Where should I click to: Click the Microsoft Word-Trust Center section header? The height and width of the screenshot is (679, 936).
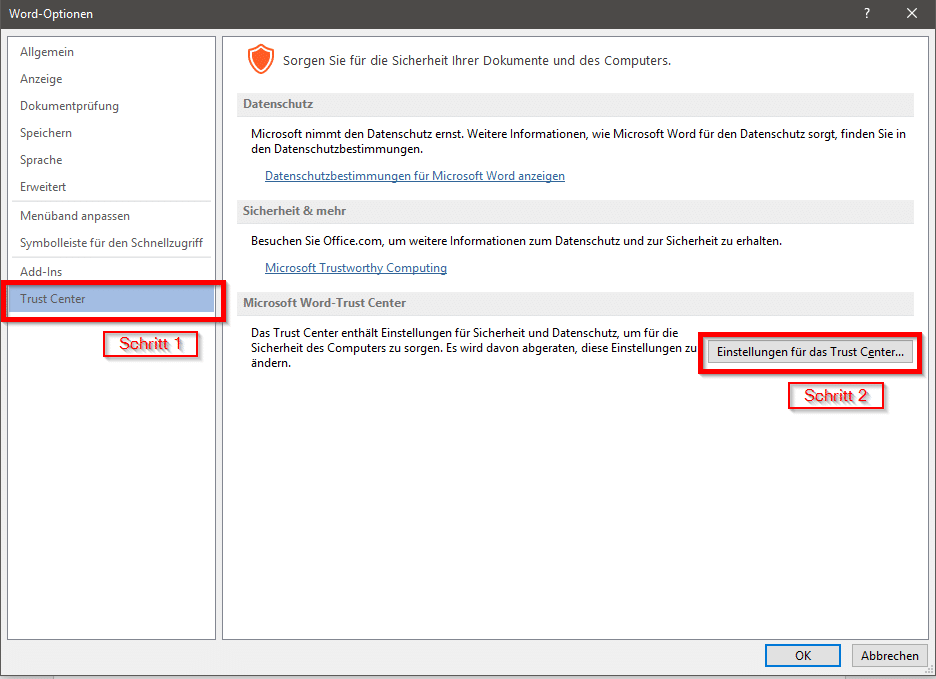[x=324, y=303]
